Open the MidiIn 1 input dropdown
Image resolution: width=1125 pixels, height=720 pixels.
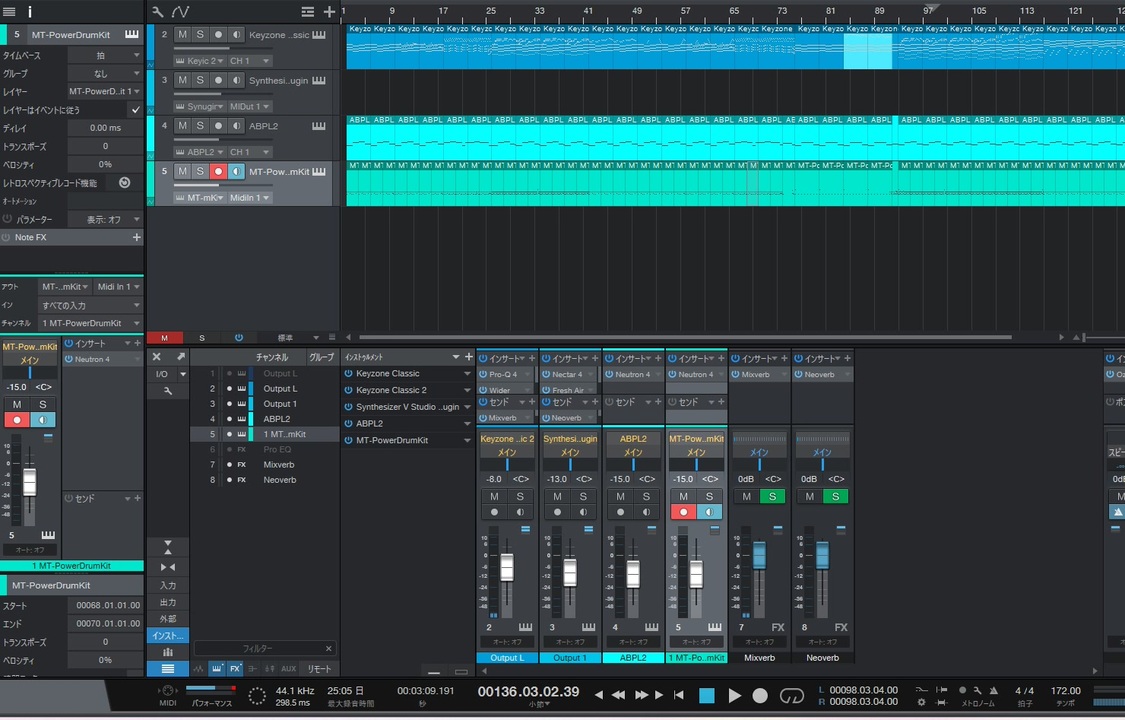pos(250,198)
